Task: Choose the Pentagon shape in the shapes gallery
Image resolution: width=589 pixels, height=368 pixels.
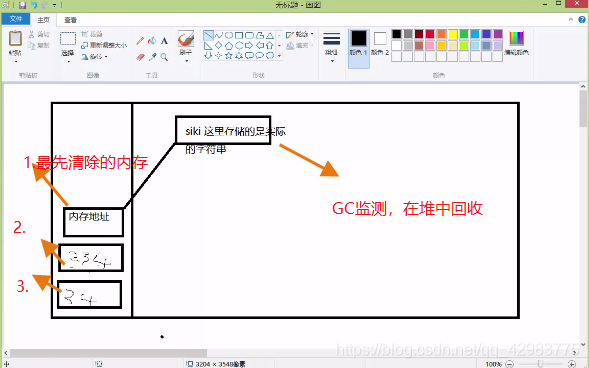Action: click(229, 45)
